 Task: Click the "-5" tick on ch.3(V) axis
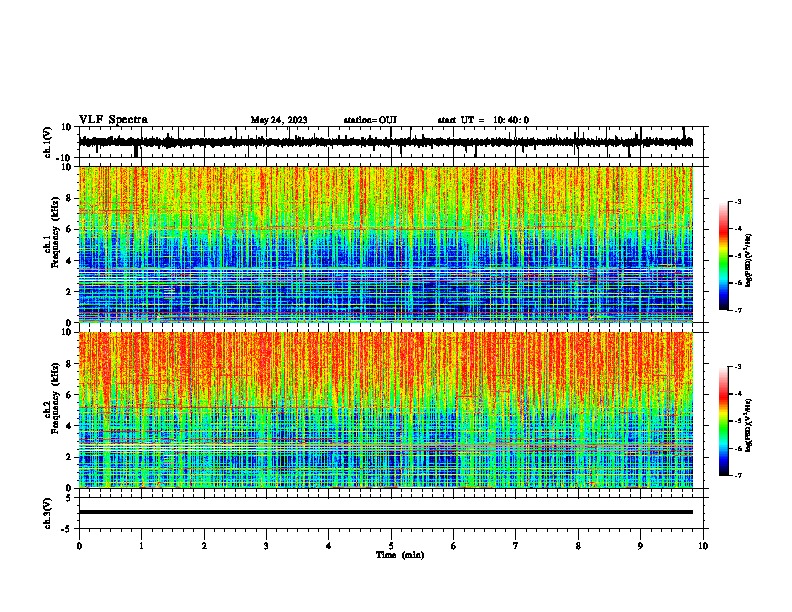coord(67,529)
